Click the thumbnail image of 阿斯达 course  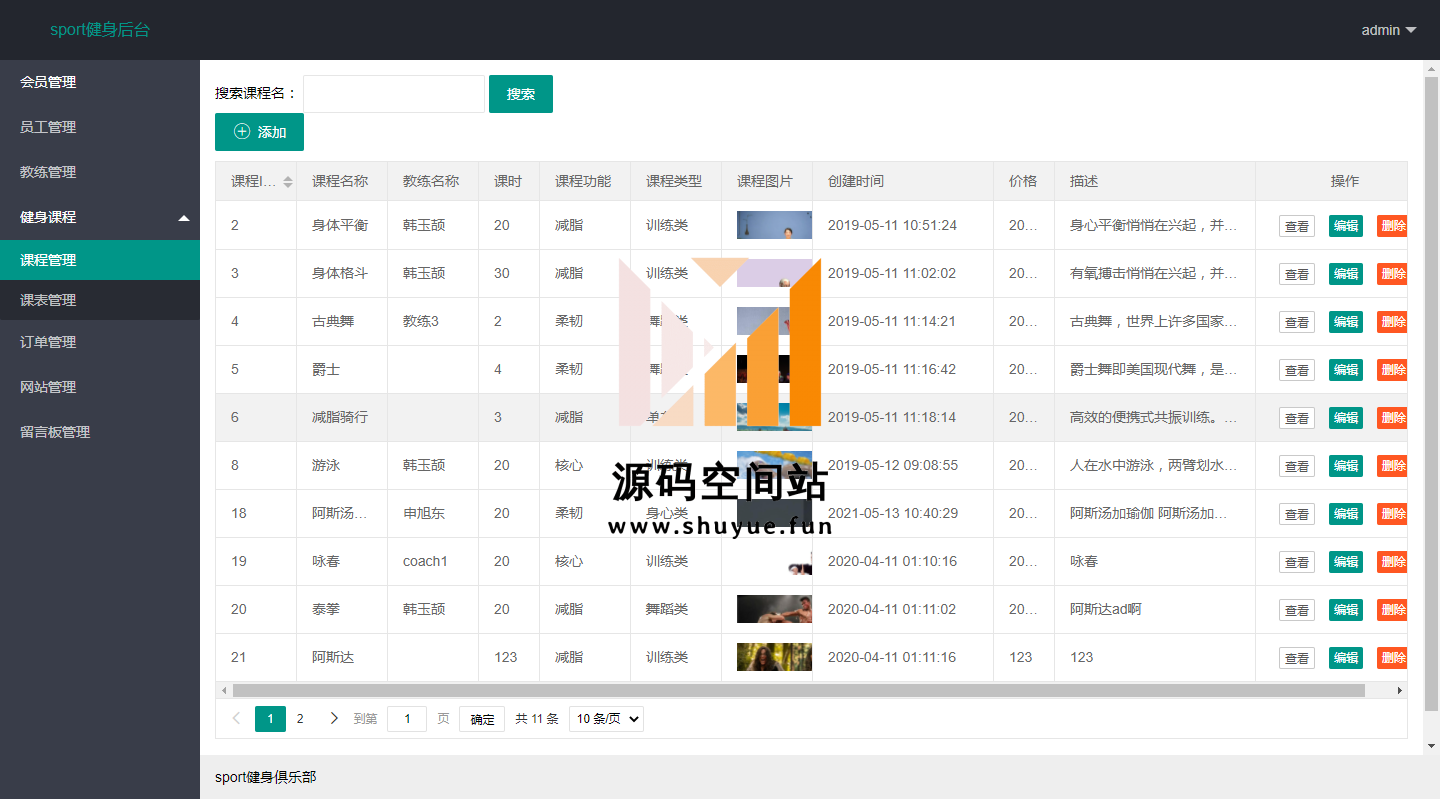pyautogui.click(x=773, y=657)
